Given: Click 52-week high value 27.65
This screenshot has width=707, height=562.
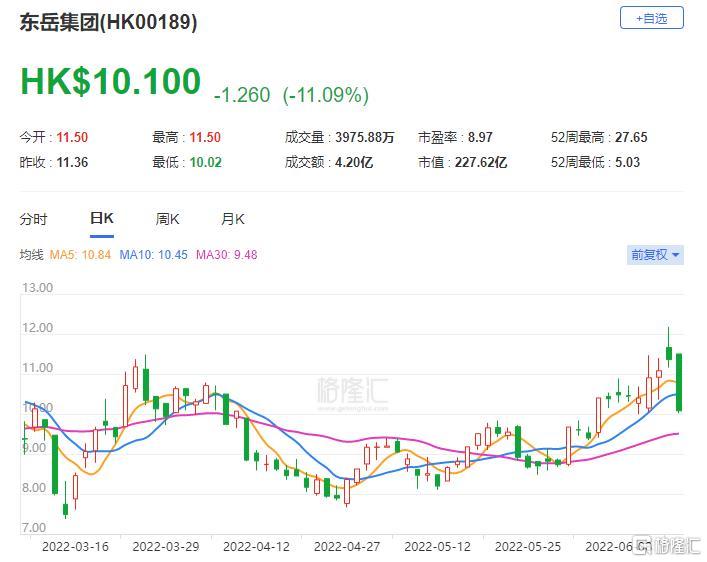Looking at the screenshot, I should coord(631,137).
